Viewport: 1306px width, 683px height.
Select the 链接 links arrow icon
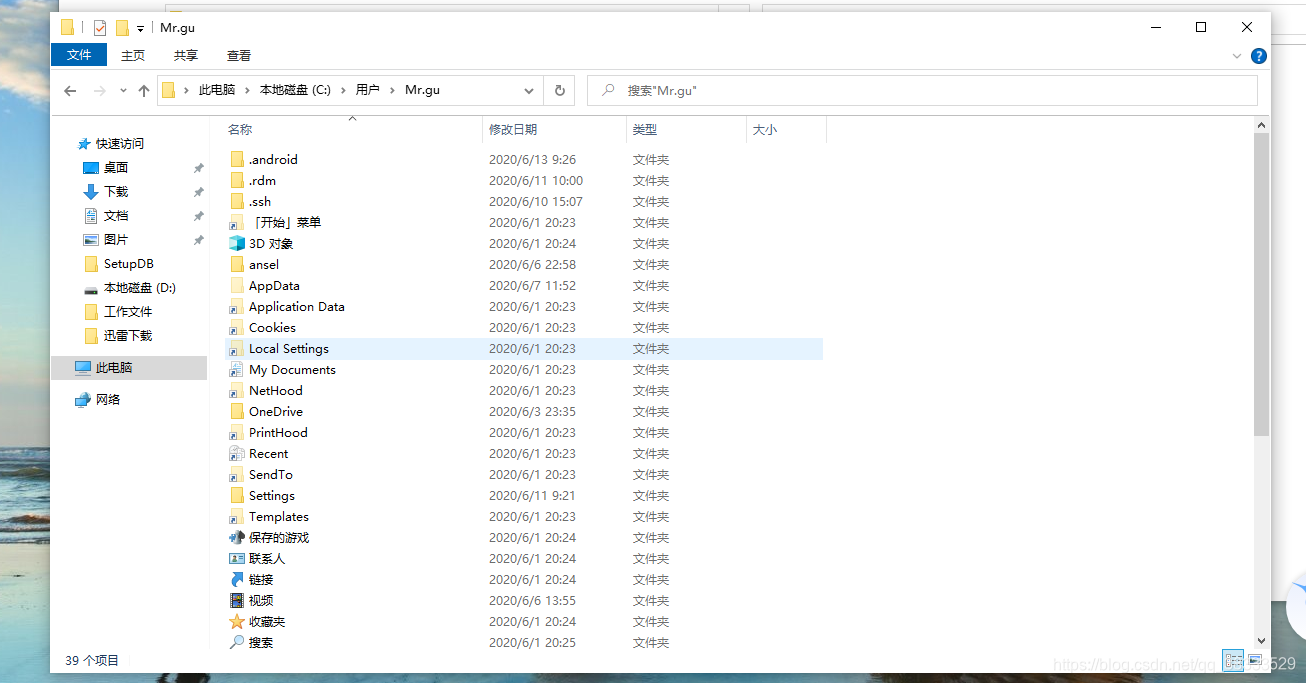237,579
